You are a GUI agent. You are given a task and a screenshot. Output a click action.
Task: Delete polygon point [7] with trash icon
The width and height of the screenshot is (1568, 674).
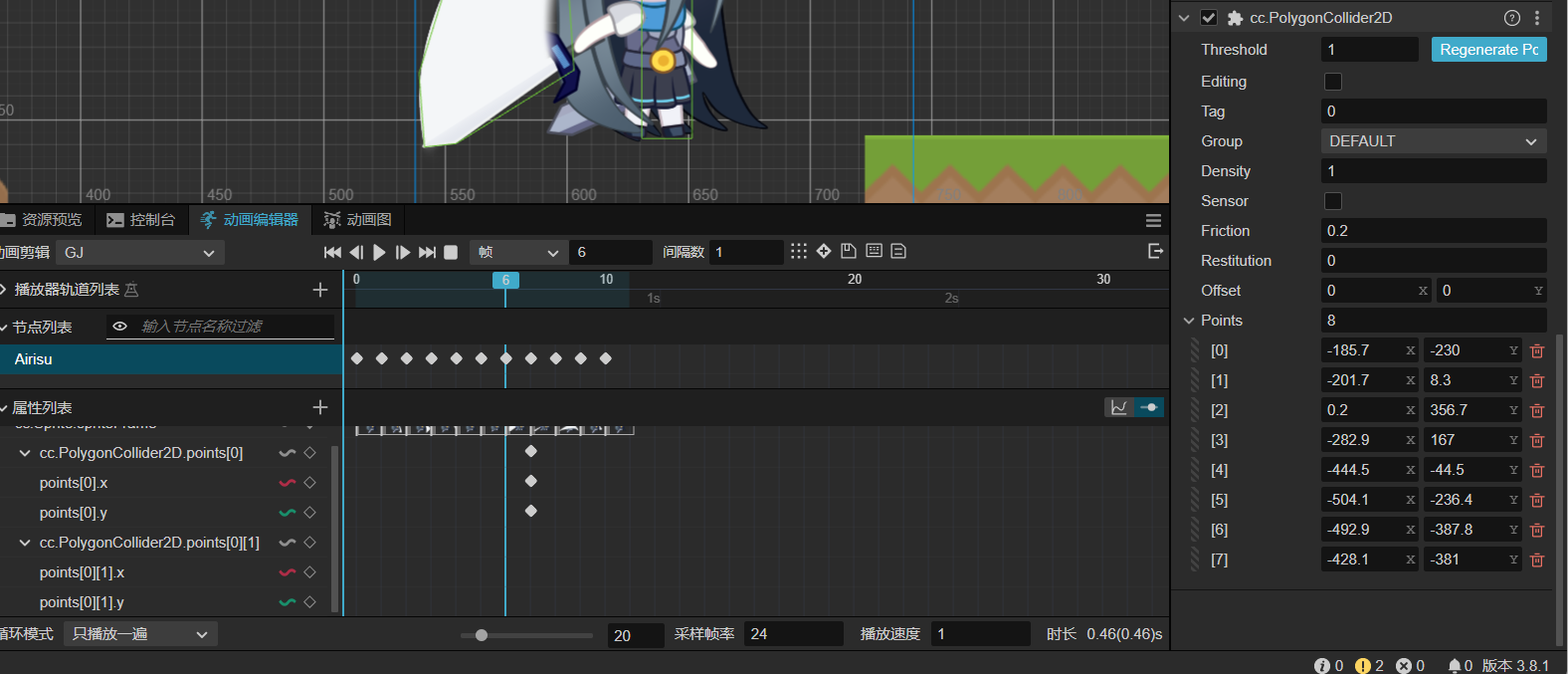point(1537,560)
